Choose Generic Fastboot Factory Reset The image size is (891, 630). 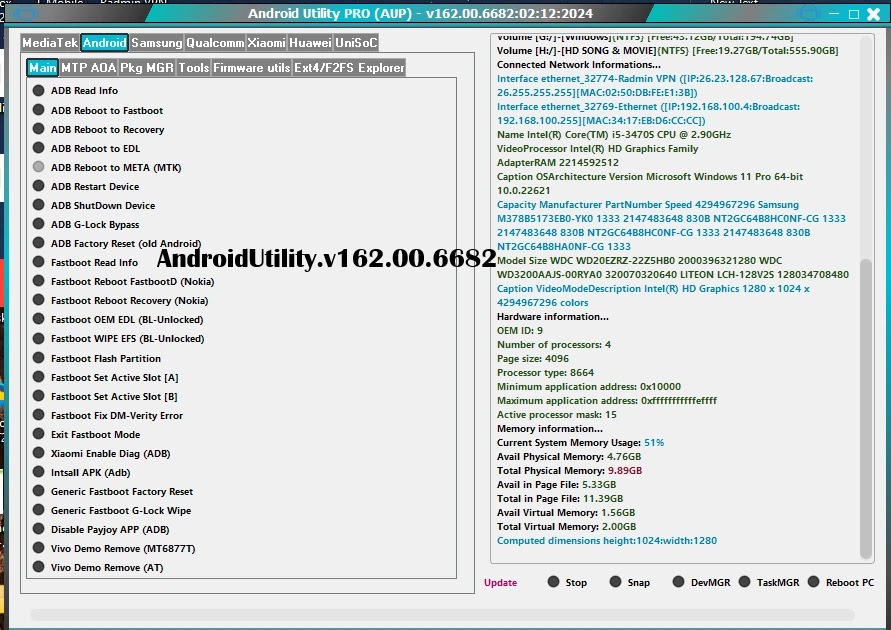pyautogui.click(x=113, y=491)
